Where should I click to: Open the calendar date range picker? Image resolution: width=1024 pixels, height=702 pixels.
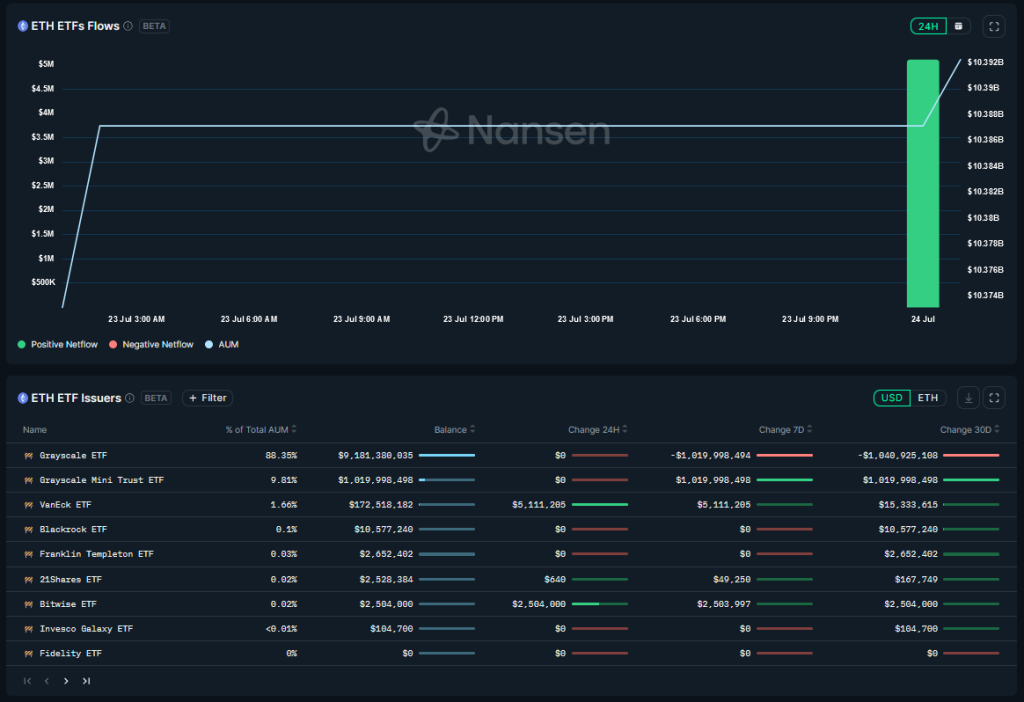point(958,26)
